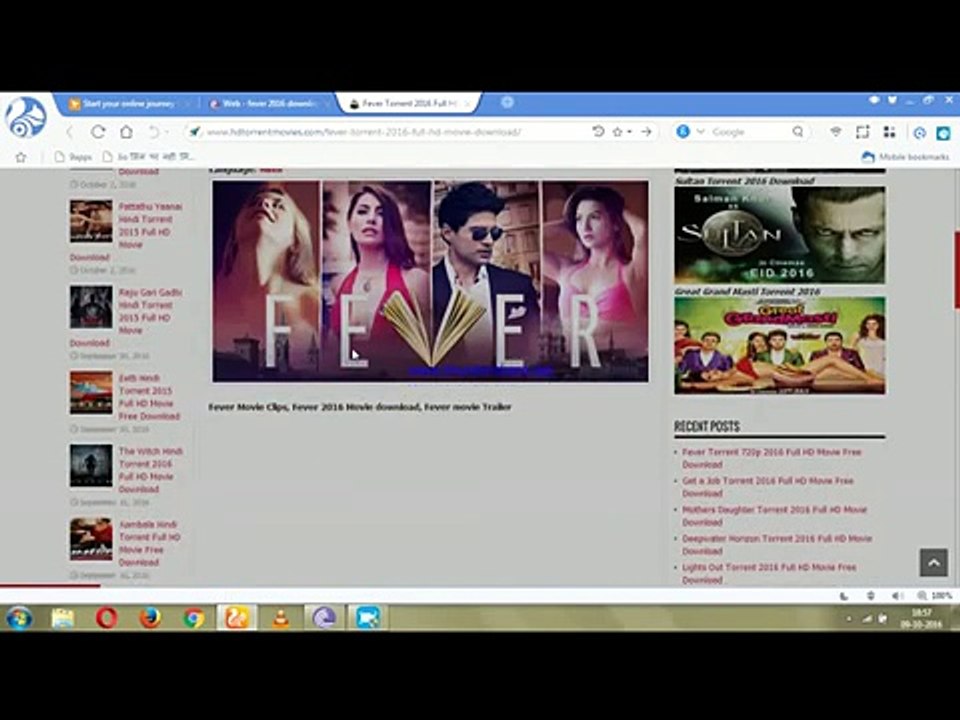Click the teal add-on icon at toolbar end

(943, 133)
